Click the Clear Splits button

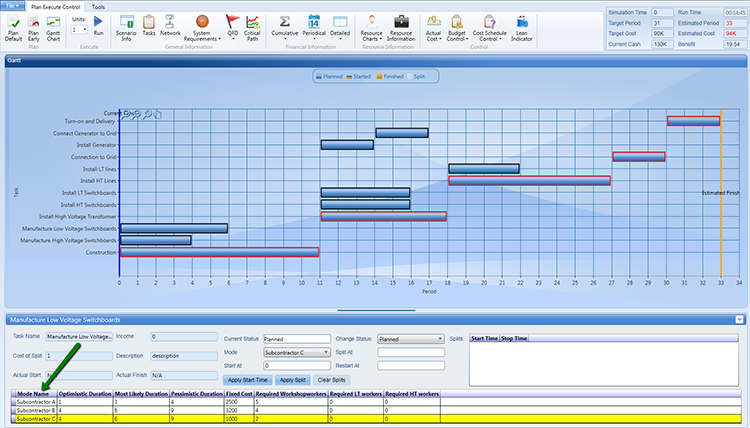tap(331, 380)
